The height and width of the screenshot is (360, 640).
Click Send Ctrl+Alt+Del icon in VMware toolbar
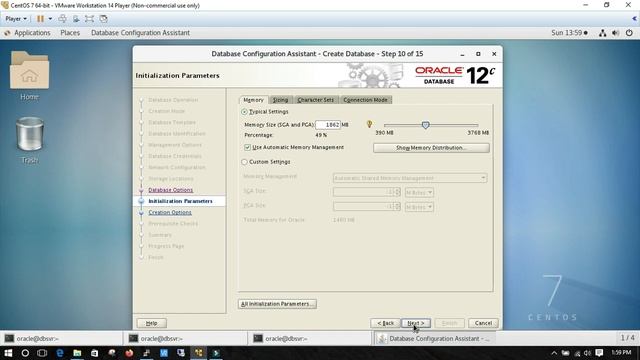coord(62,19)
